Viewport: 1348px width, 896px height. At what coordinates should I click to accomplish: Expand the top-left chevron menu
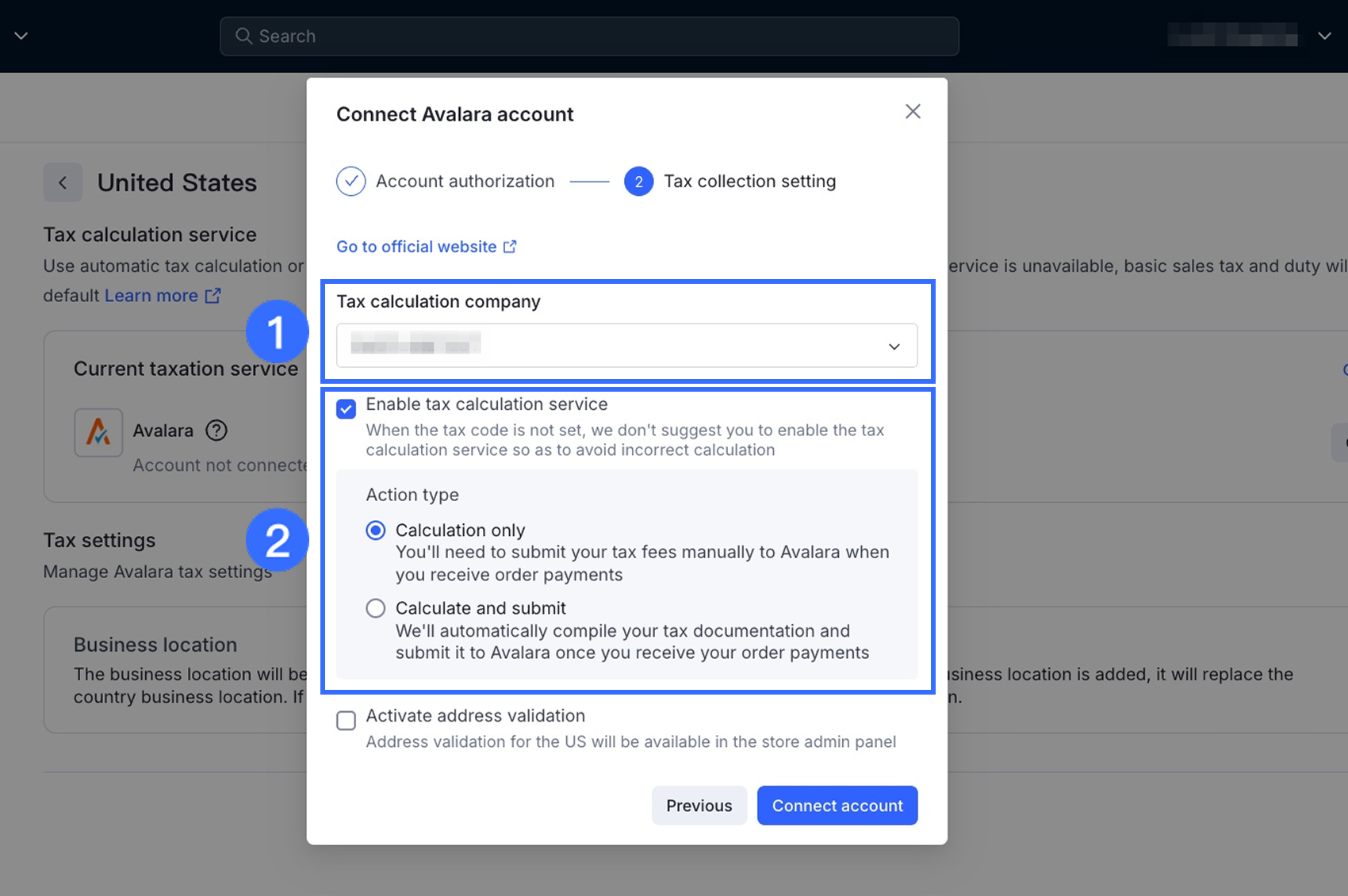pos(21,36)
